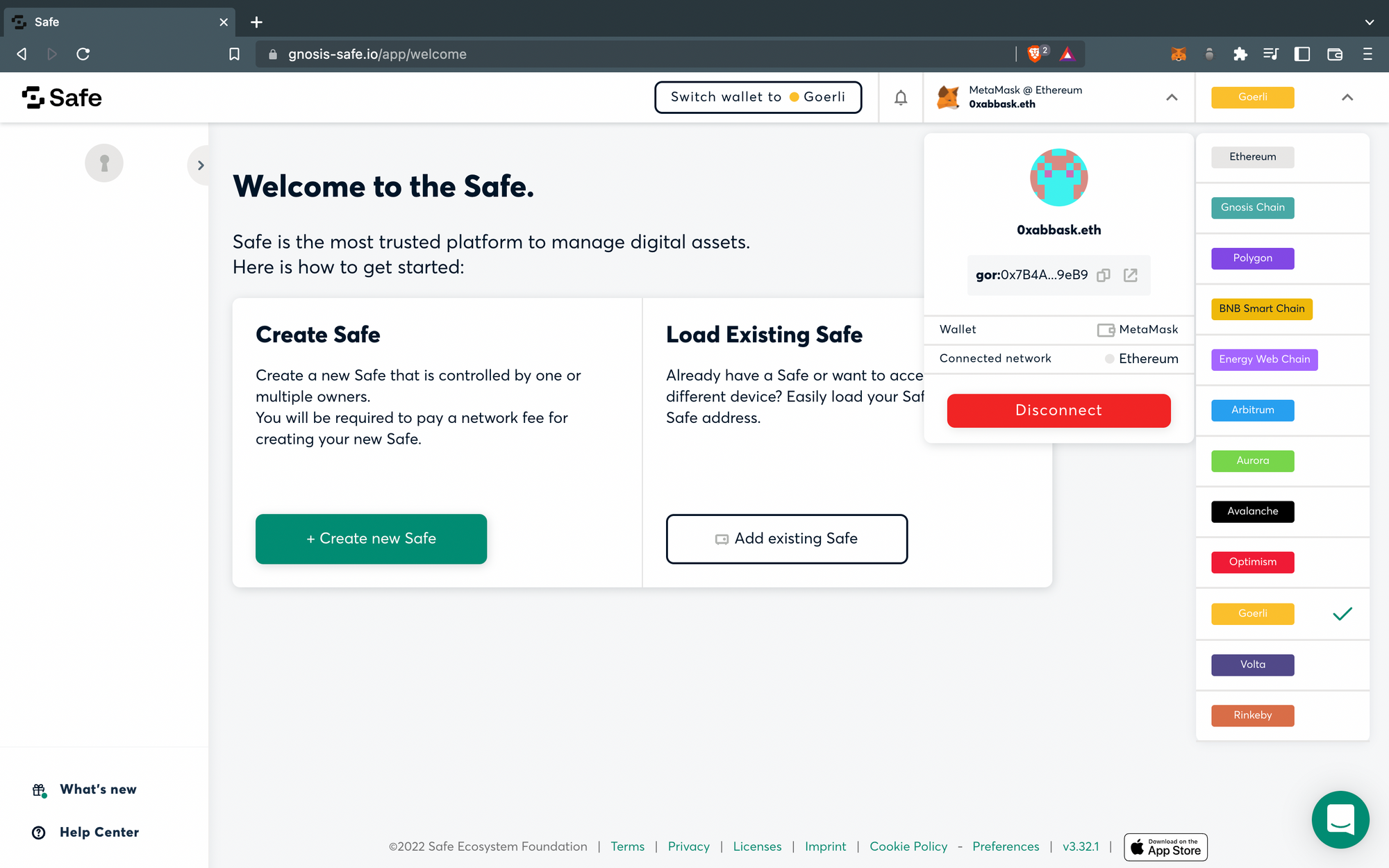Toggle the sidebar collapse arrow button

click(199, 164)
